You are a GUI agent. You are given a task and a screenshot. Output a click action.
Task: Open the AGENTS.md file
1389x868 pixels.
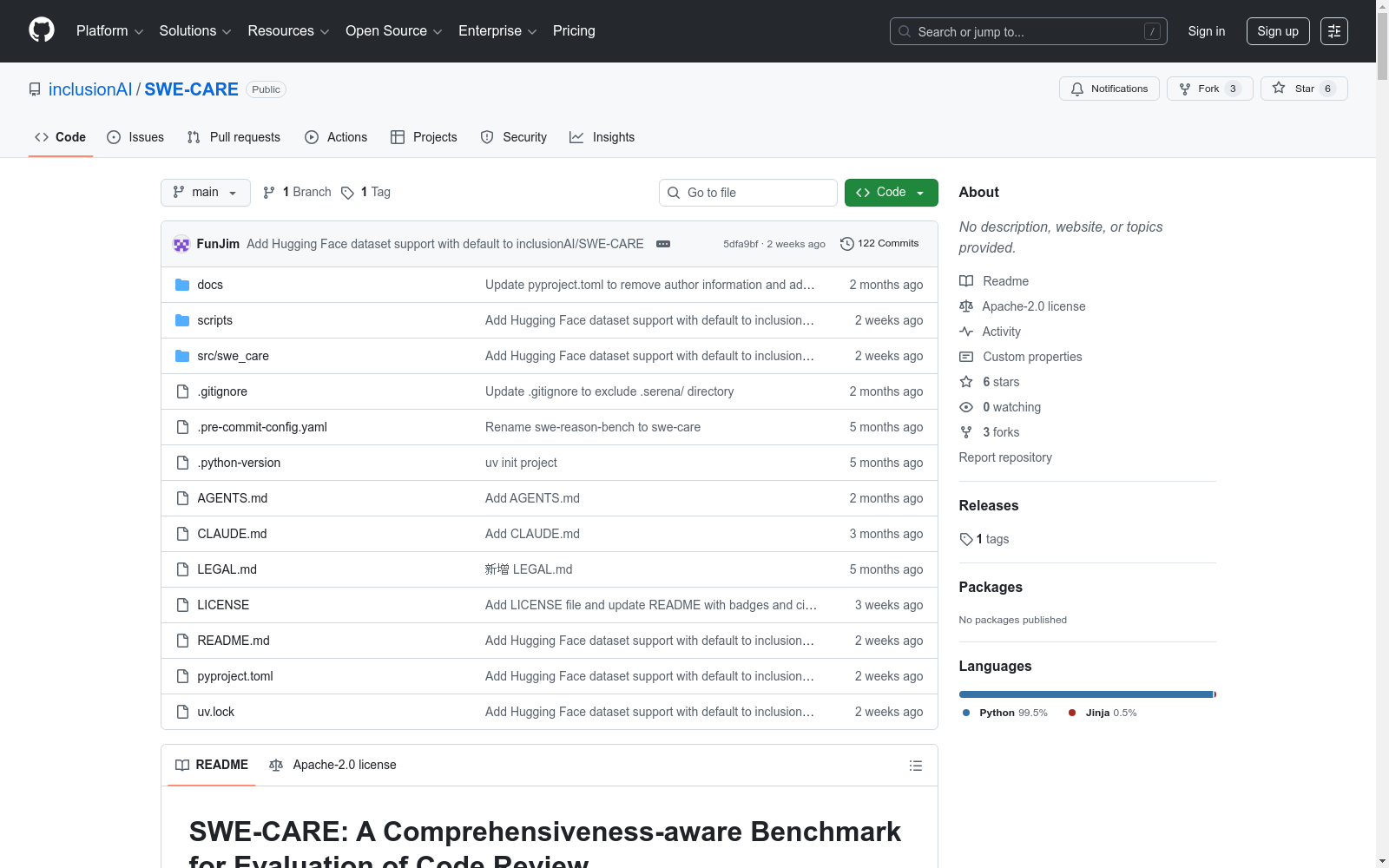tap(233, 498)
